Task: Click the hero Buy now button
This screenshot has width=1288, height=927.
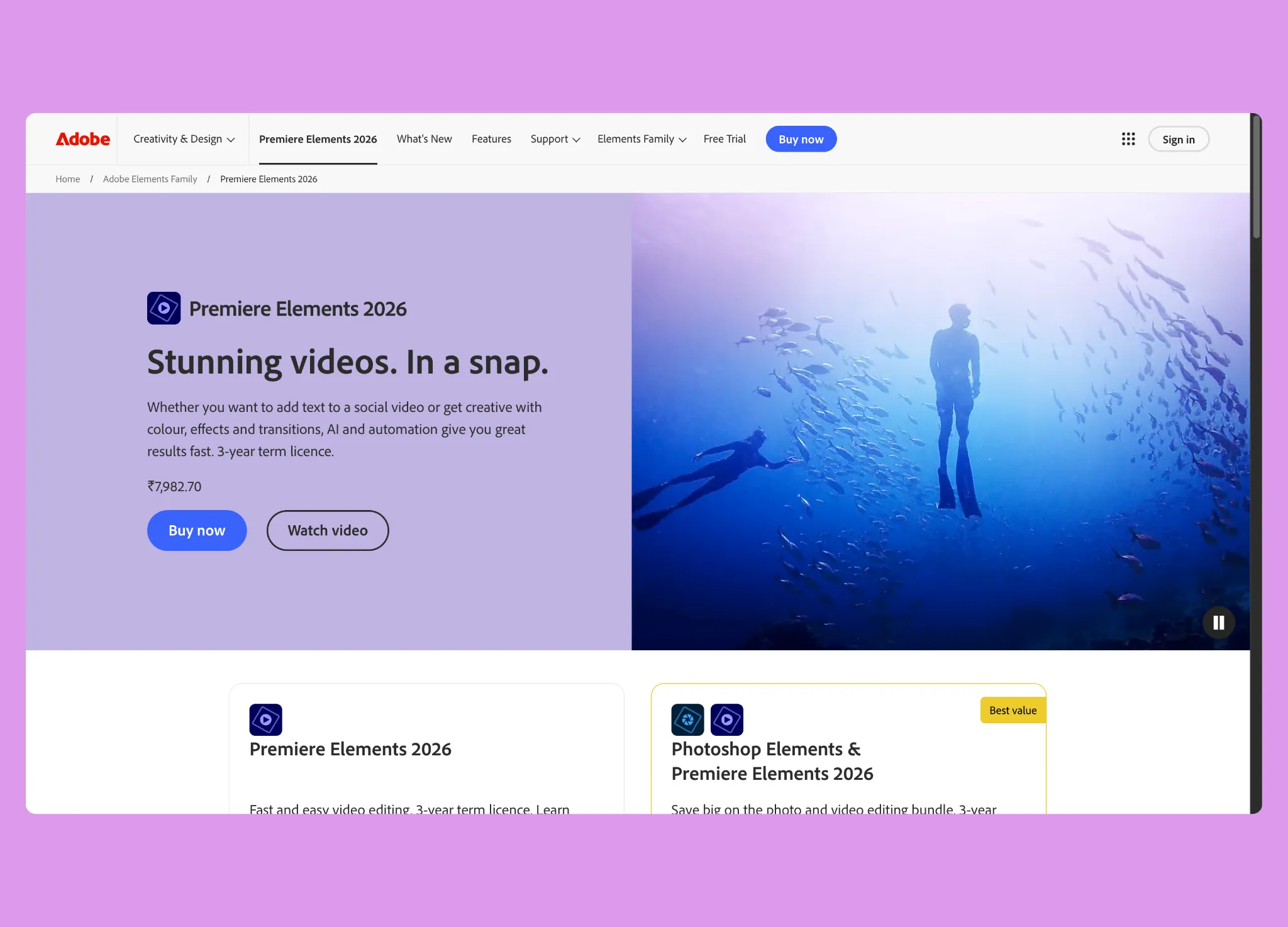Action: coord(197,530)
